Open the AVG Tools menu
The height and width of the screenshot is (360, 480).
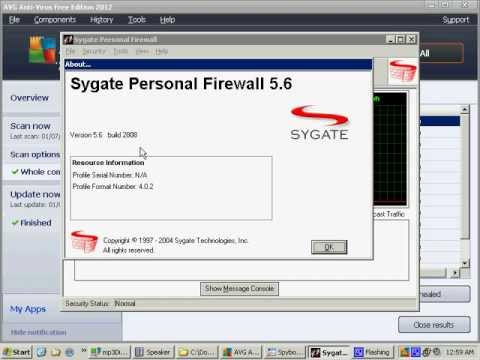(137, 20)
